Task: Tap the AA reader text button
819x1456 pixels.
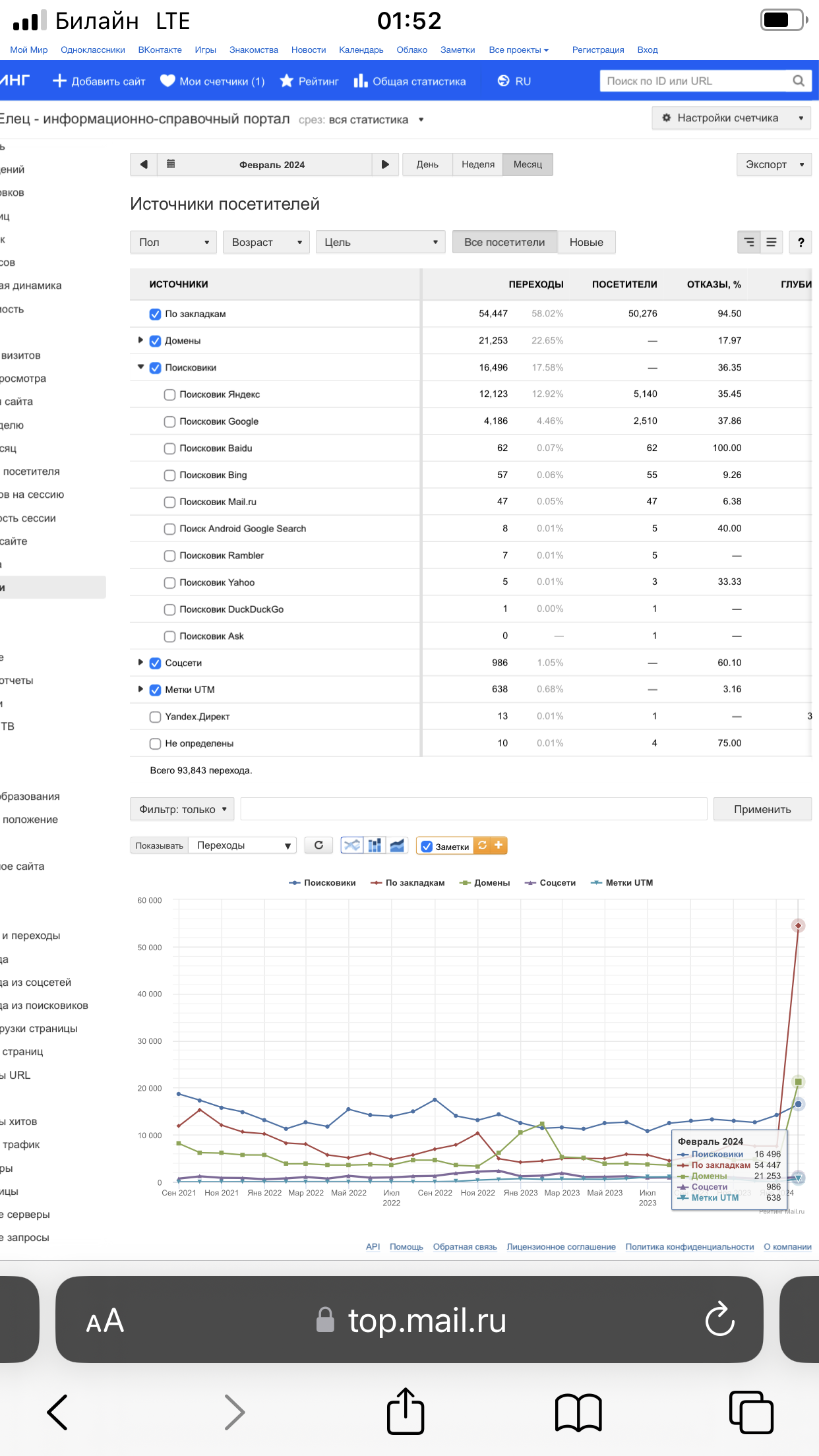Action: 105,1320
